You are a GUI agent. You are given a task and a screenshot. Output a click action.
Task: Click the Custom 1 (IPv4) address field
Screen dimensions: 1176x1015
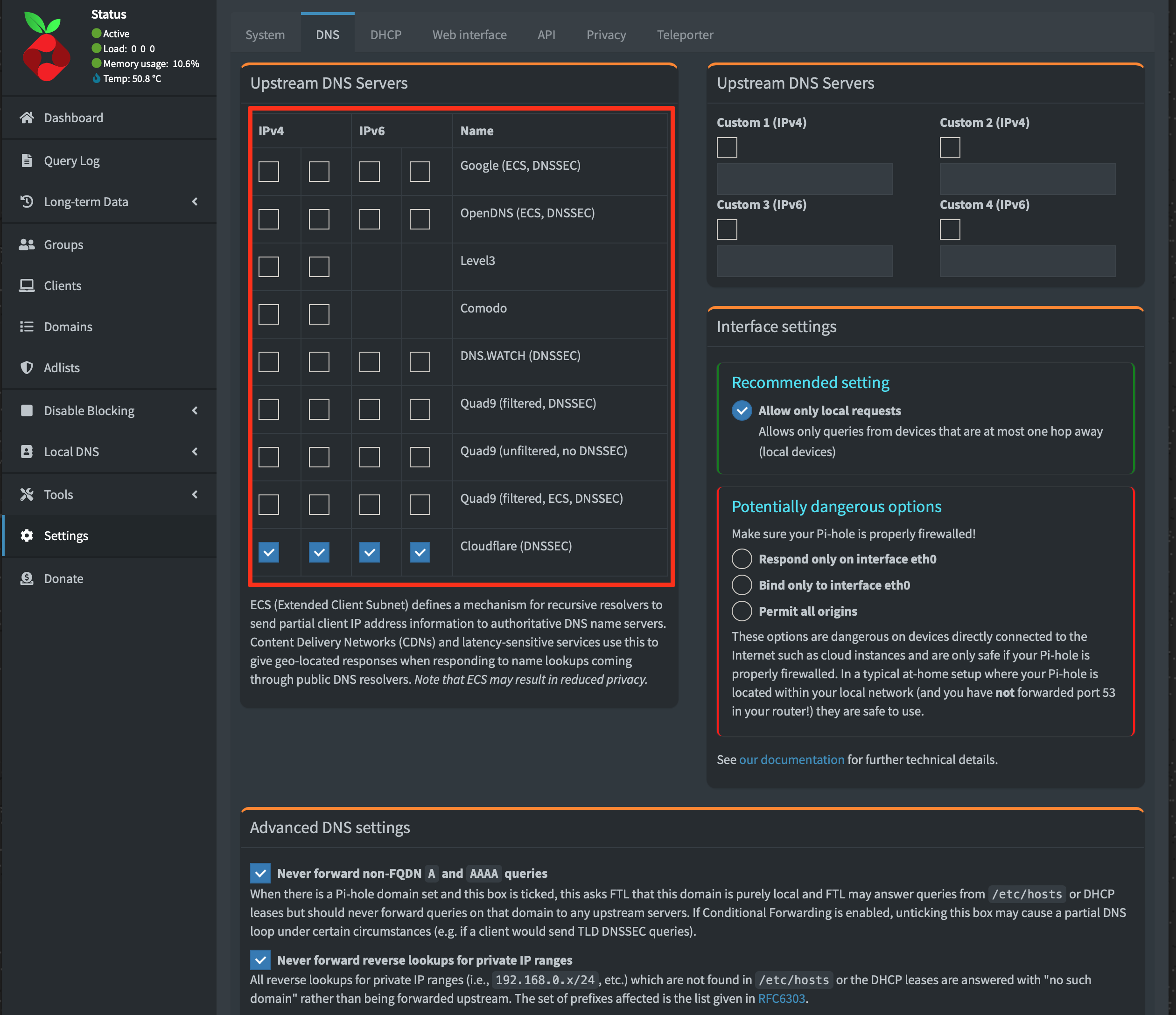[805, 179]
